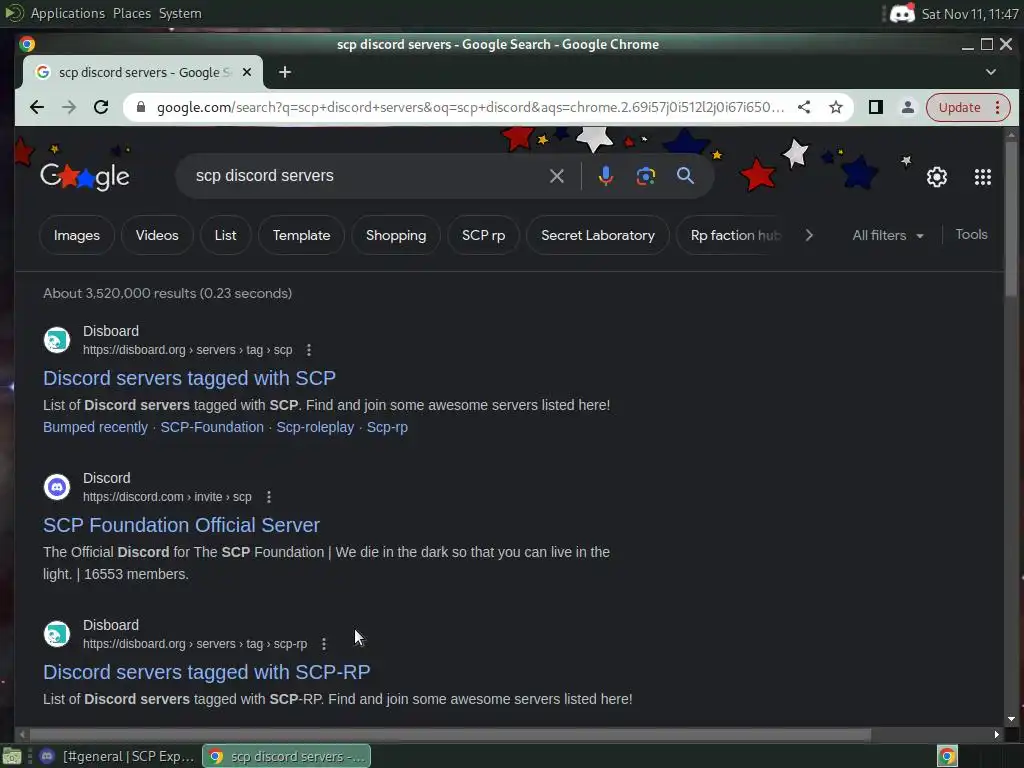The image size is (1024, 768).
Task: Clear the search box with the X
Action: click(556, 176)
